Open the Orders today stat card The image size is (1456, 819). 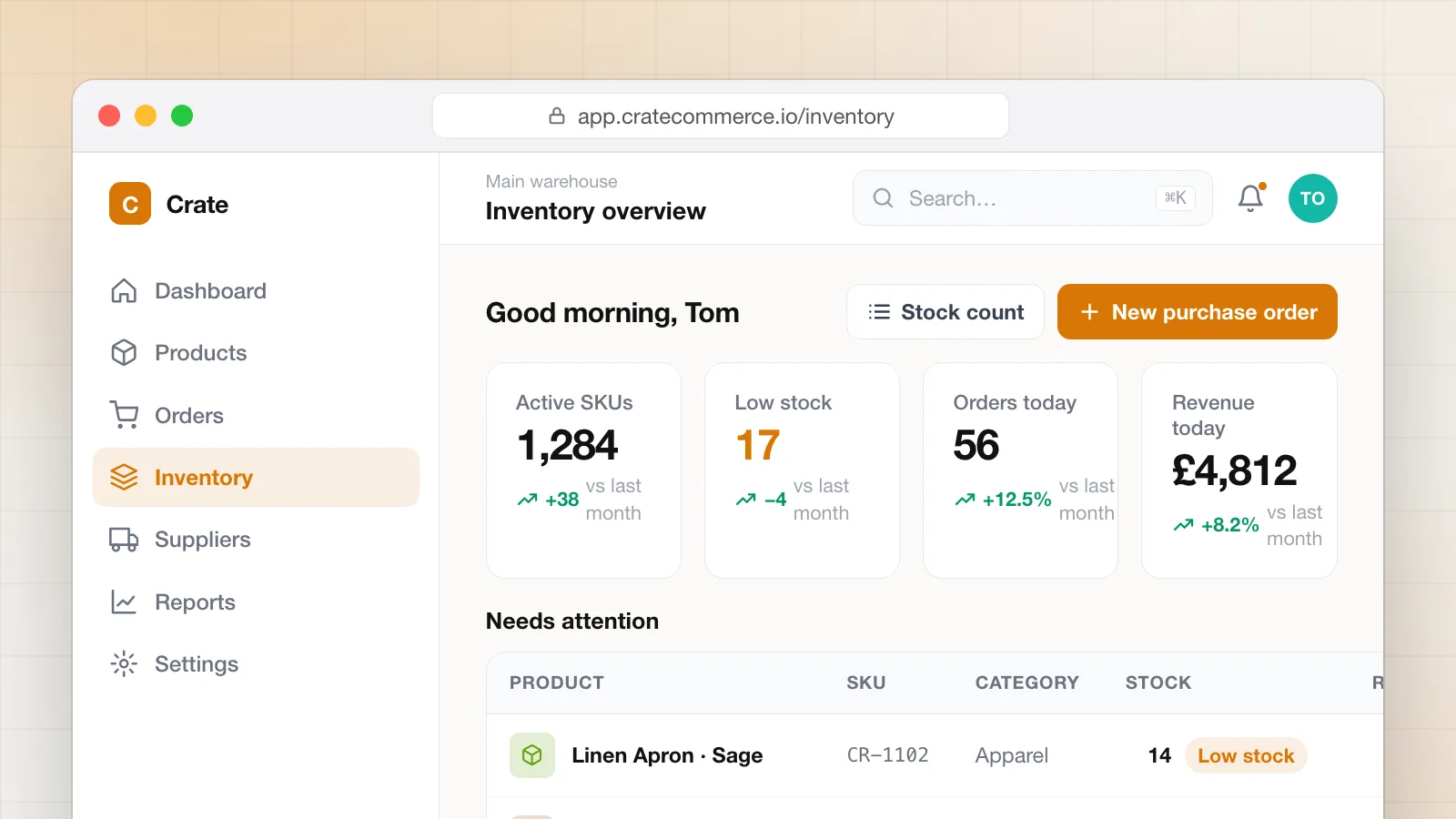click(1021, 470)
